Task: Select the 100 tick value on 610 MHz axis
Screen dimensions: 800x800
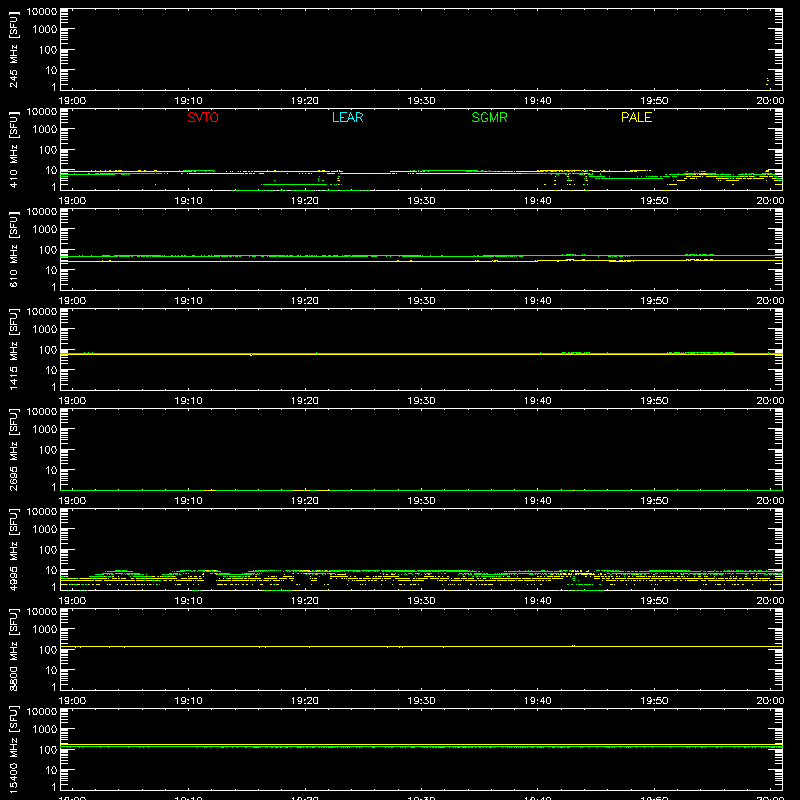Action: [48, 250]
